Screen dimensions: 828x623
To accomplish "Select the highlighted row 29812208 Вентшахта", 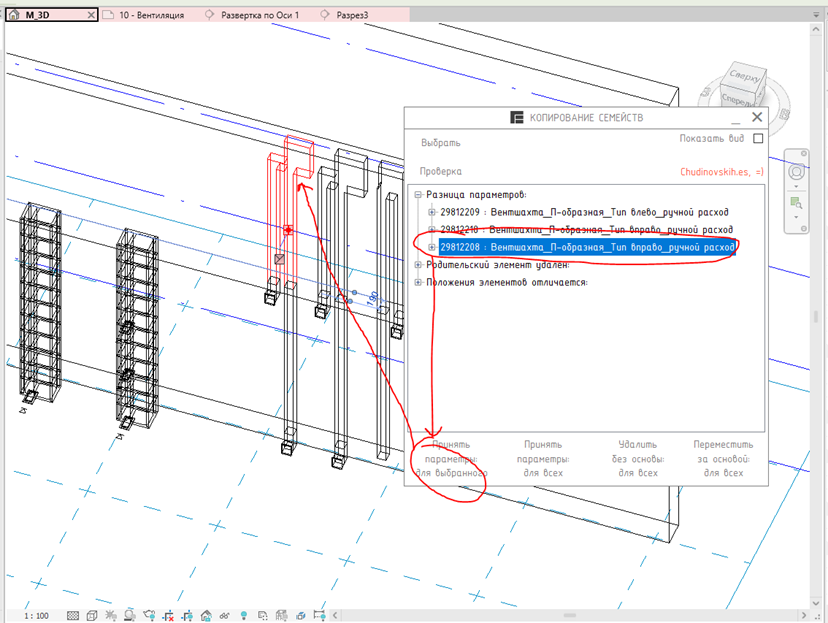I will 587,247.
